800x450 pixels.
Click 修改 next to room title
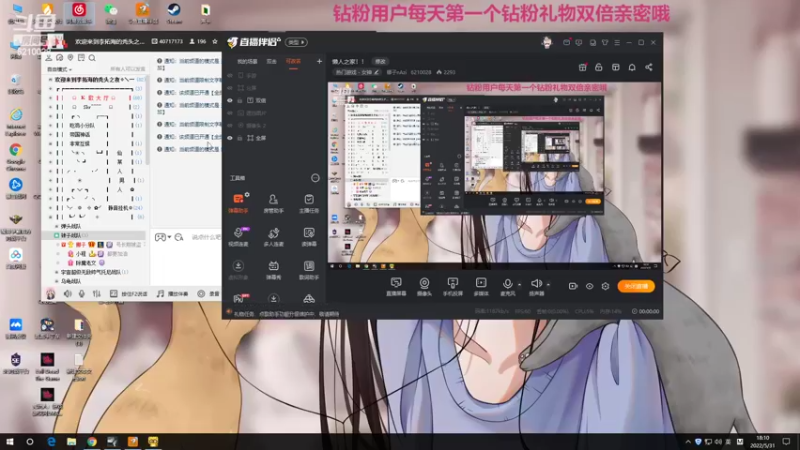click(x=380, y=62)
